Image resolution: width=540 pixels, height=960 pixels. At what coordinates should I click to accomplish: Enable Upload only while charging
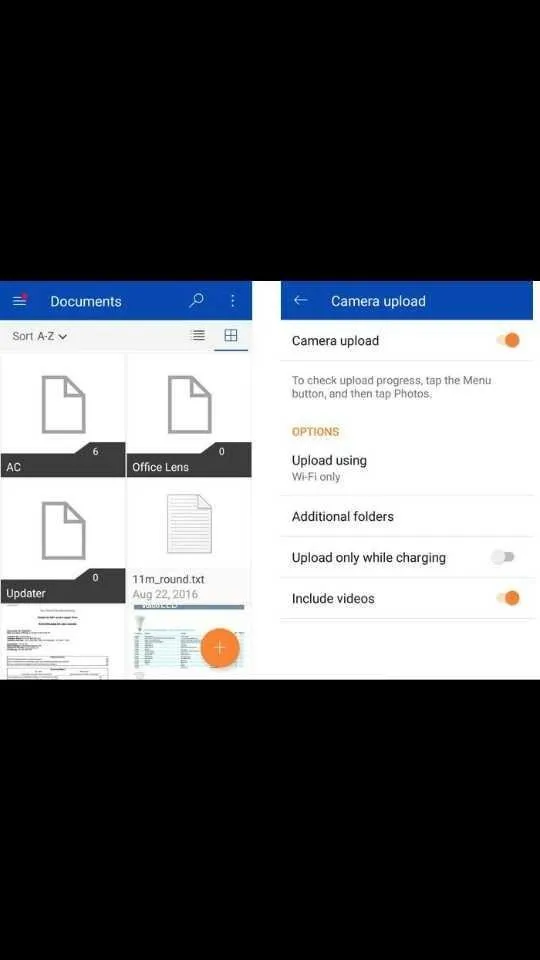coord(503,557)
